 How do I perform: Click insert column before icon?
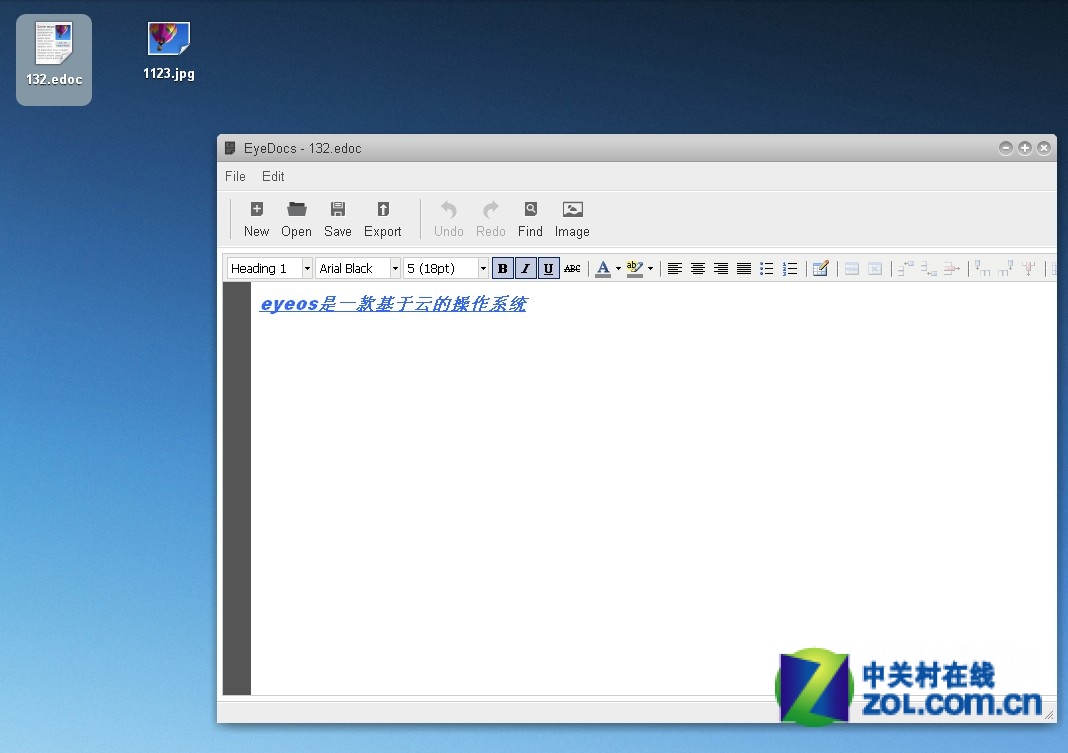pos(982,268)
